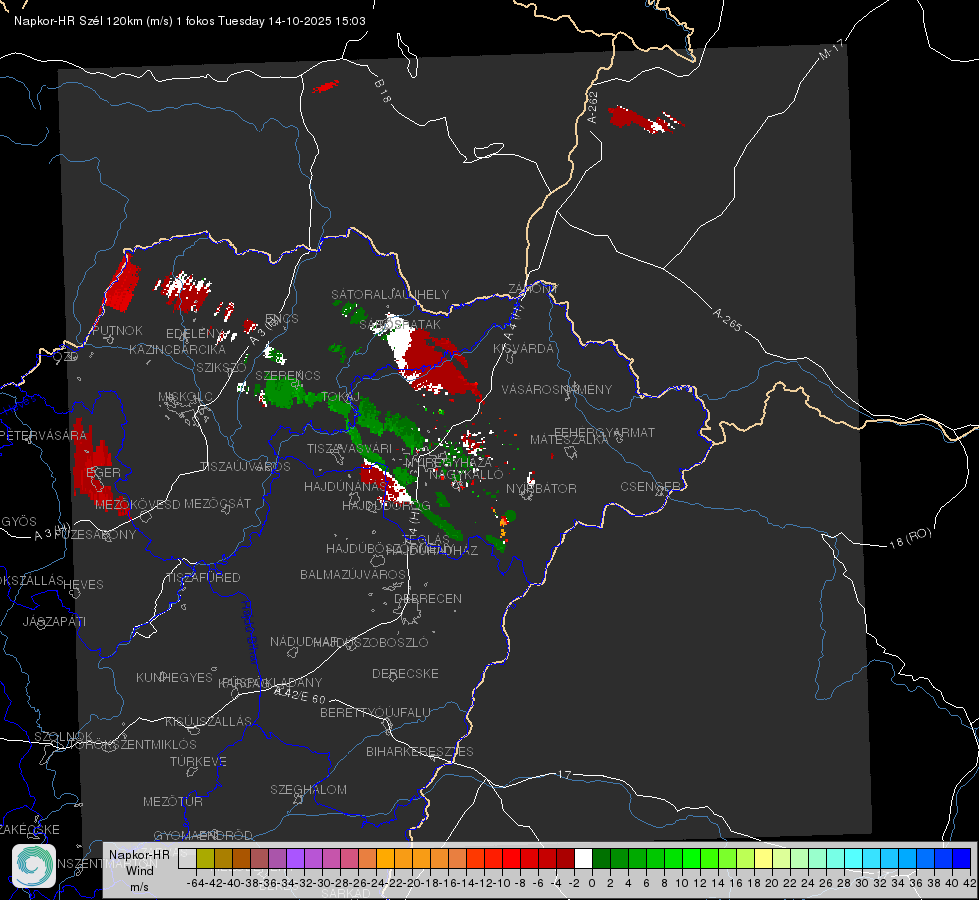Viewport: 979px width, 900px height.
Task: Click the DEBRECEN city label
Action: tap(428, 598)
